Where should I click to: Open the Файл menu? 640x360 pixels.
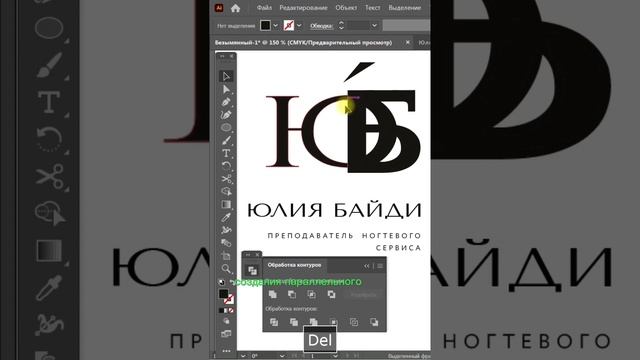(264, 8)
